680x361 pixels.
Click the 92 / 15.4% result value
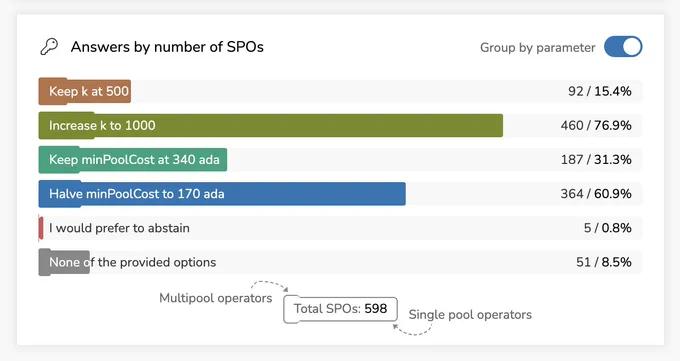tap(600, 91)
